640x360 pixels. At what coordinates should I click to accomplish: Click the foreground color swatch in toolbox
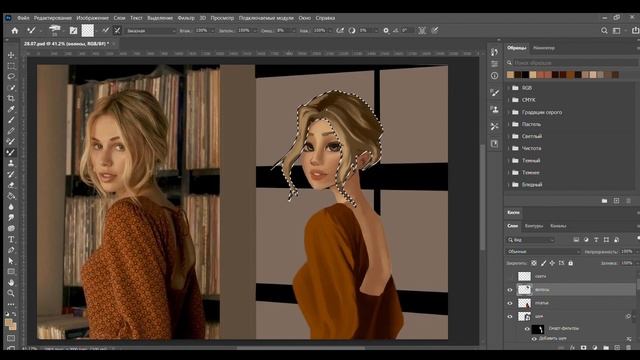[x=9, y=323]
